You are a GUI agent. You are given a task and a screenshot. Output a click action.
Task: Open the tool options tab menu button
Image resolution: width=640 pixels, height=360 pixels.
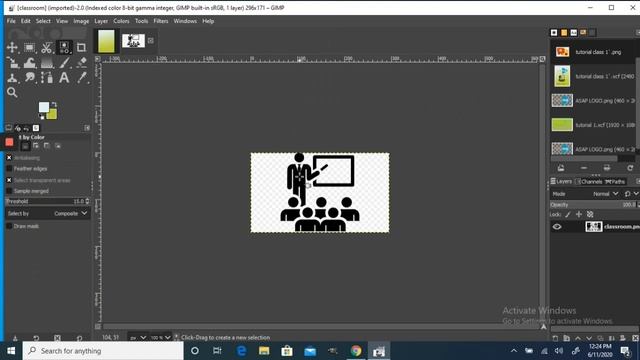point(87,128)
